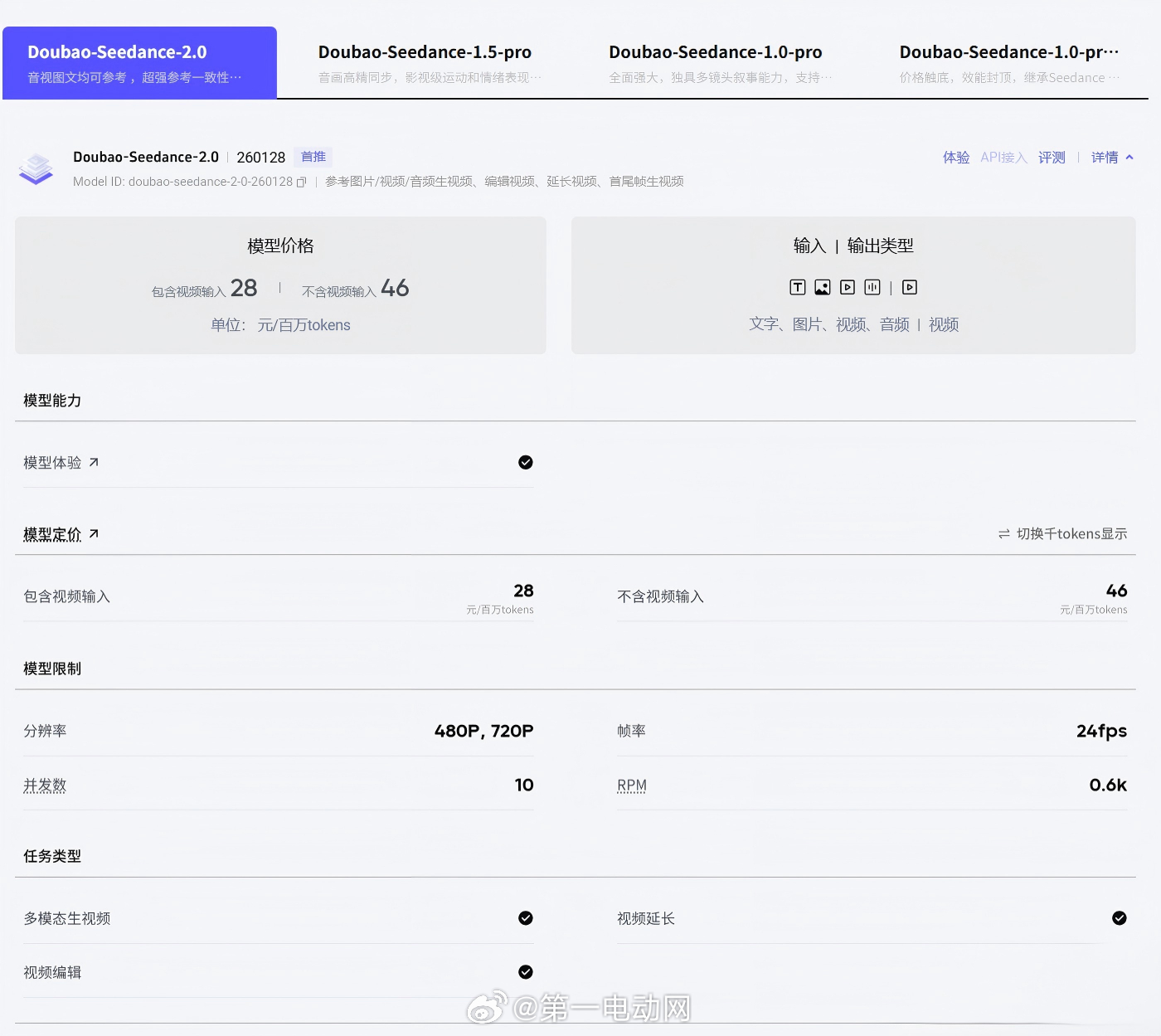Screen dimensions: 1161x1036
Task: Open the 体验 link
Action: click(x=955, y=157)
